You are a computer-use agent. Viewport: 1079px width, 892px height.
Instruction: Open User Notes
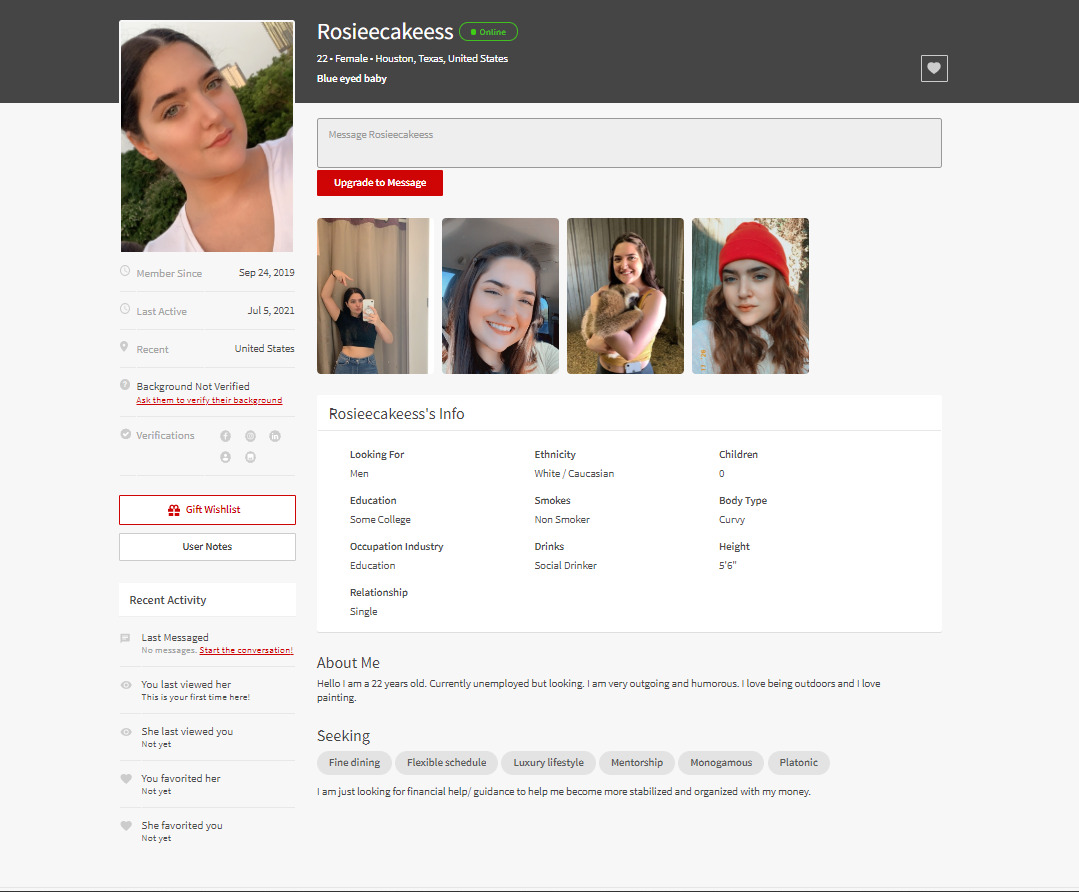click(207, 547)
